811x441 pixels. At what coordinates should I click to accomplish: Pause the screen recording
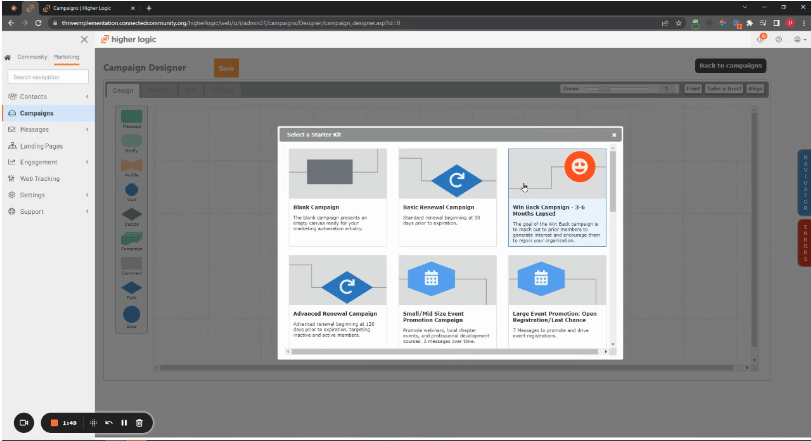click(x=124, y=423)
